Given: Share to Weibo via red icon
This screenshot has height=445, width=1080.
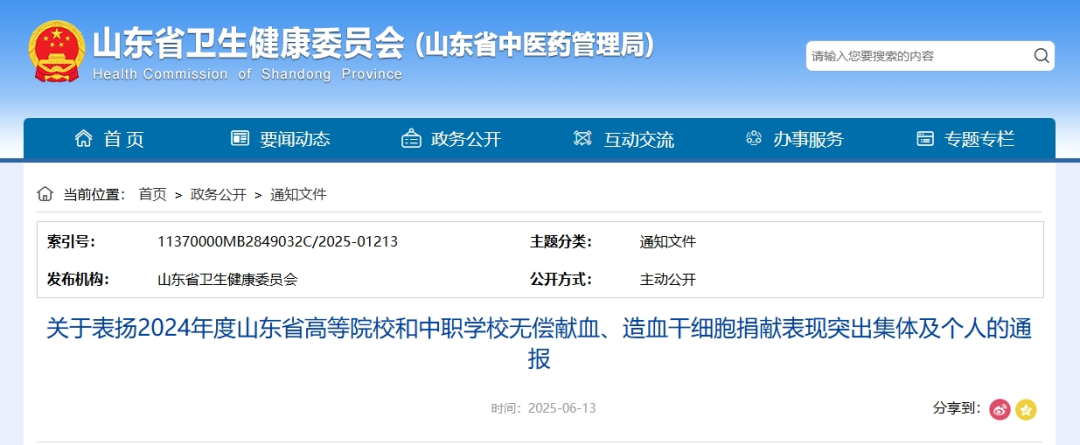Looking at the screenshot, I should click(999, 410).
